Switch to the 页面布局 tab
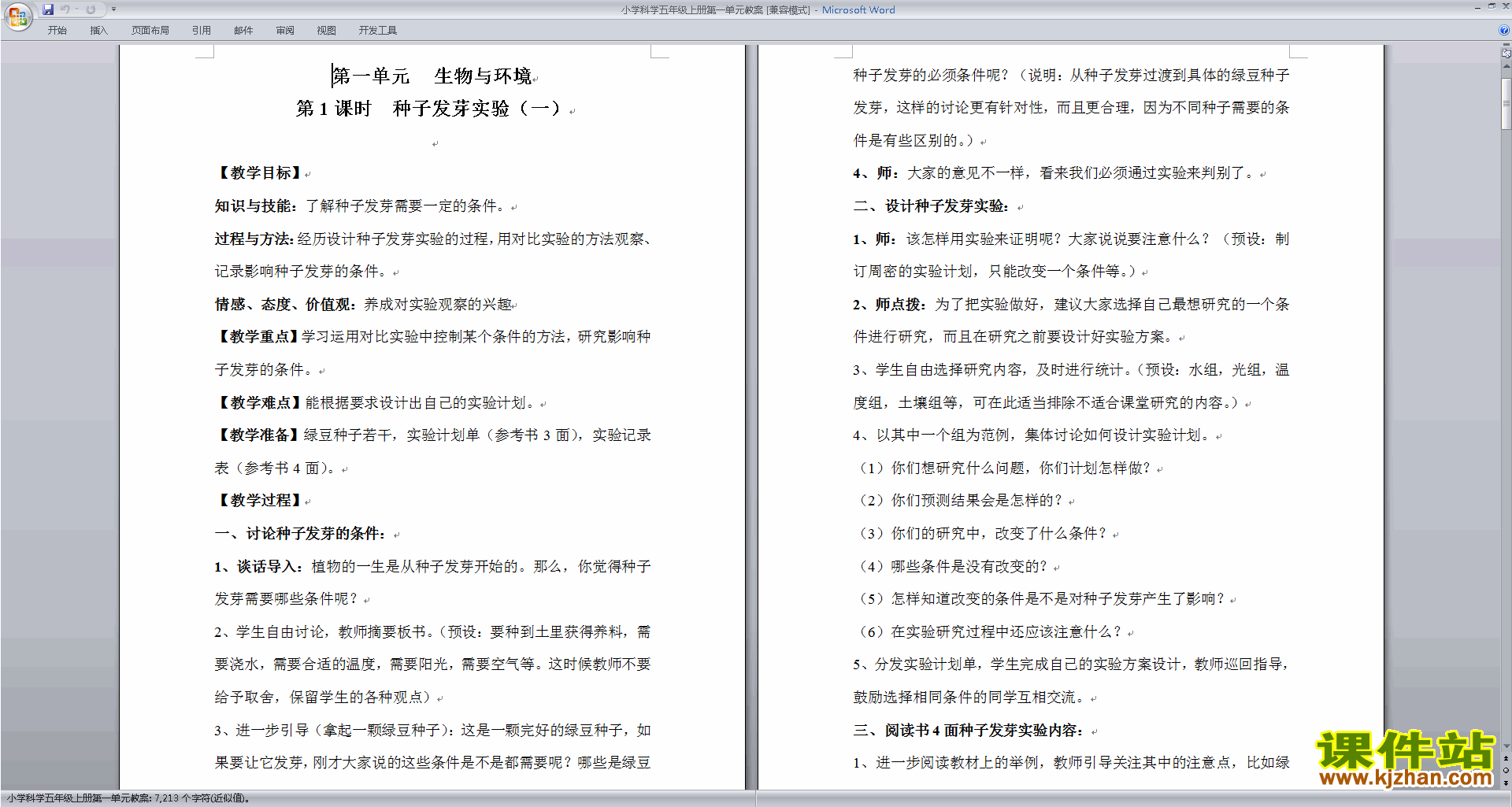The width and height of the screenshot is (1512, 807). (150, 31)
